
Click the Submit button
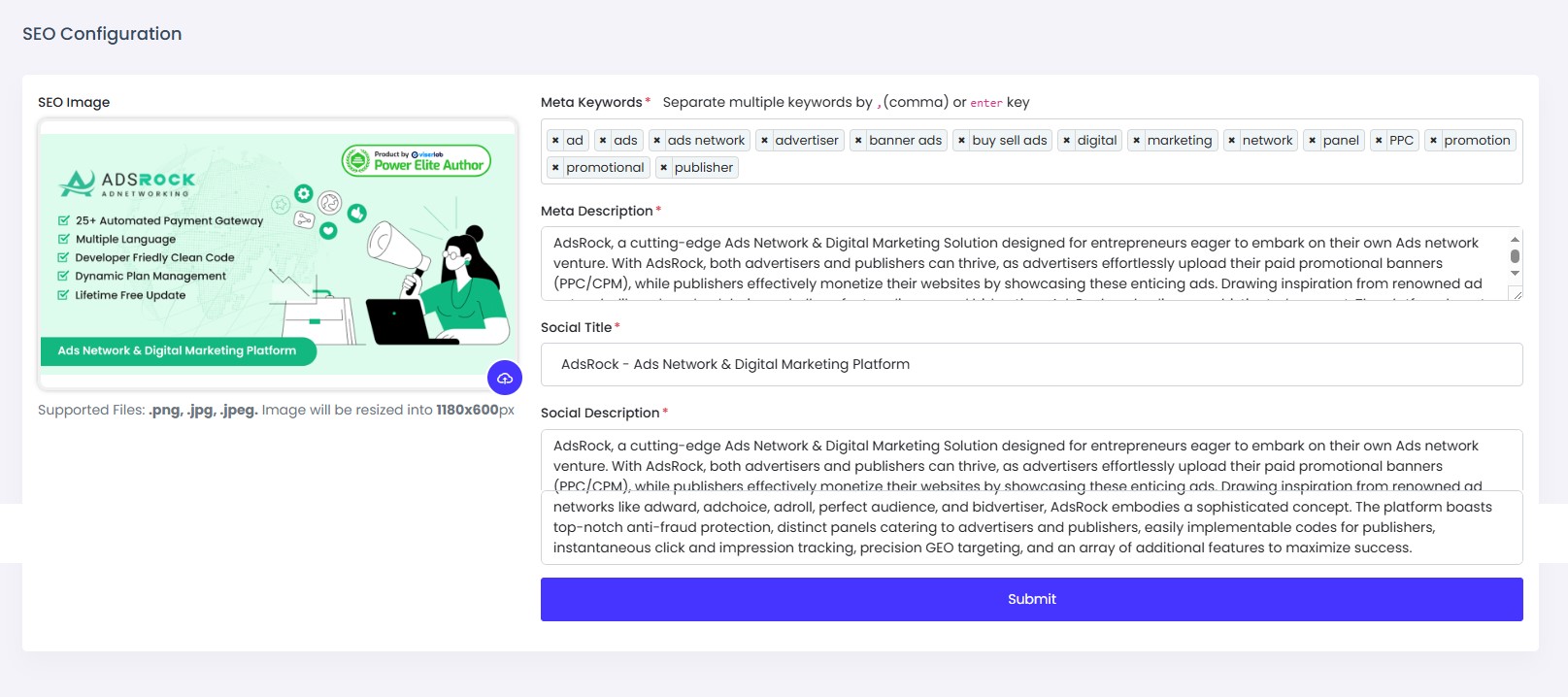pos(1031,599)
